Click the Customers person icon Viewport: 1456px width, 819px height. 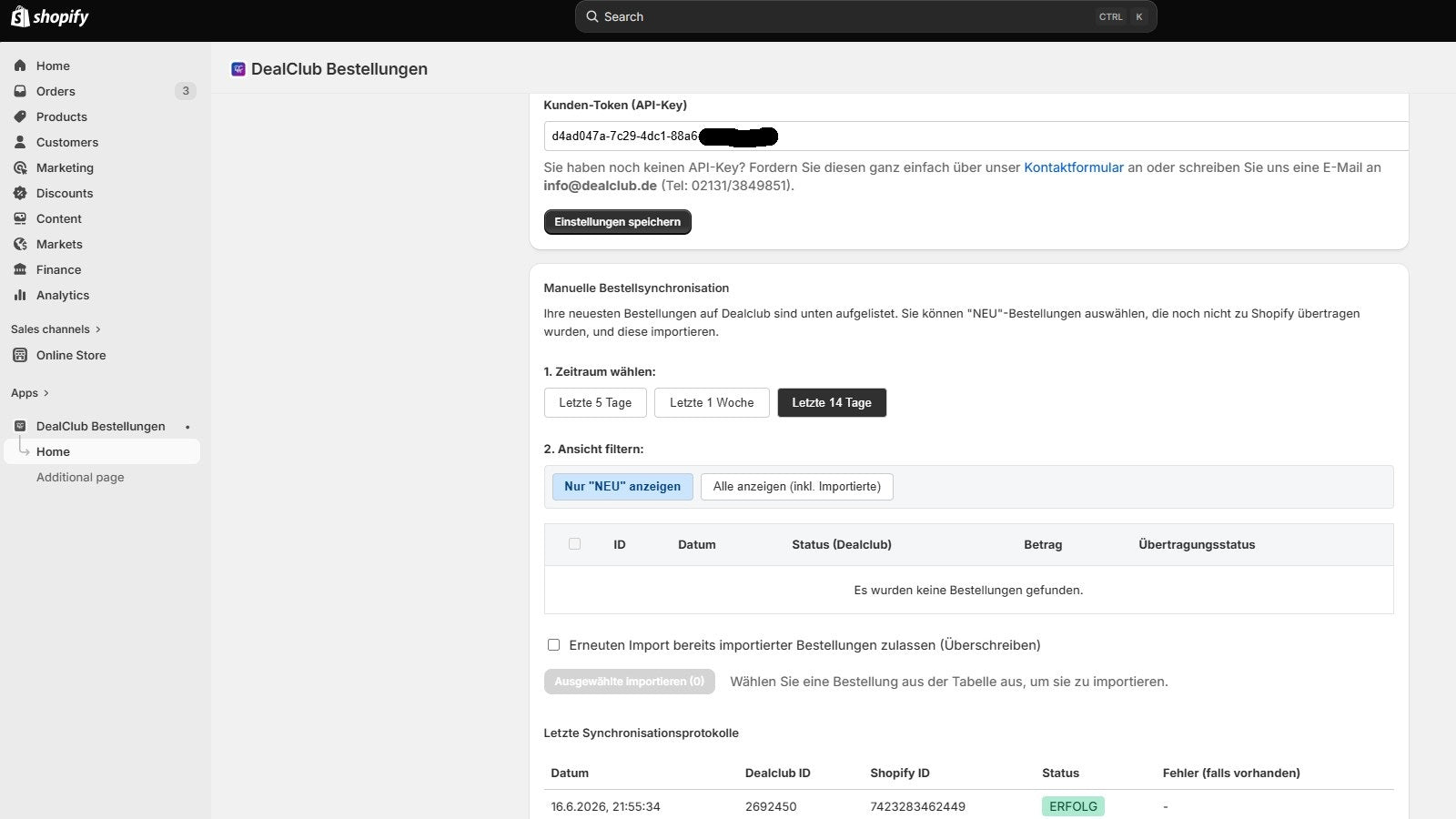tap(20, 142)
